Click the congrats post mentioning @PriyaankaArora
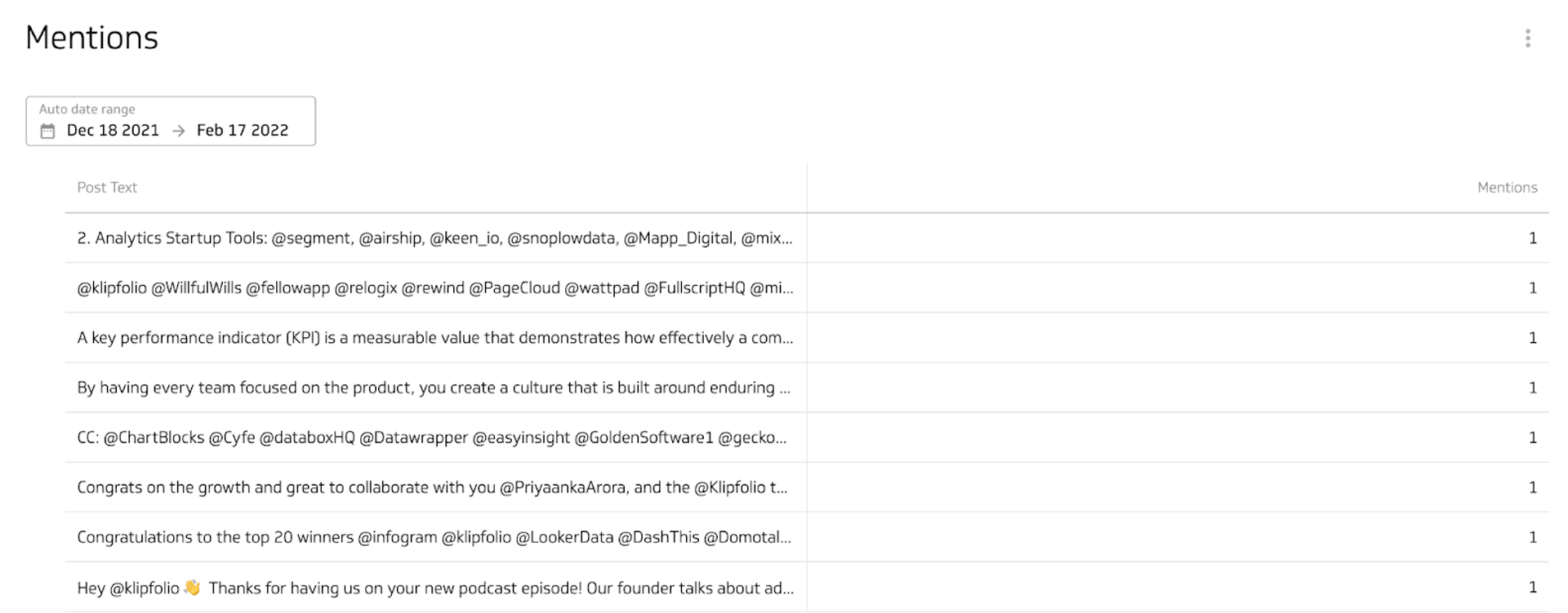This screenshot has width=1568, height=613. tap(433, 487)
